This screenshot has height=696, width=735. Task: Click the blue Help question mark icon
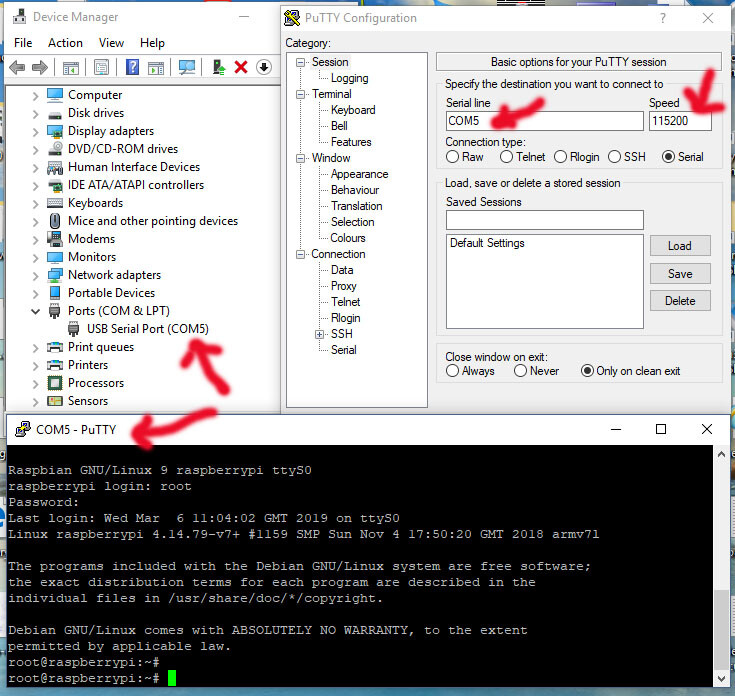(x=131, y=68)
